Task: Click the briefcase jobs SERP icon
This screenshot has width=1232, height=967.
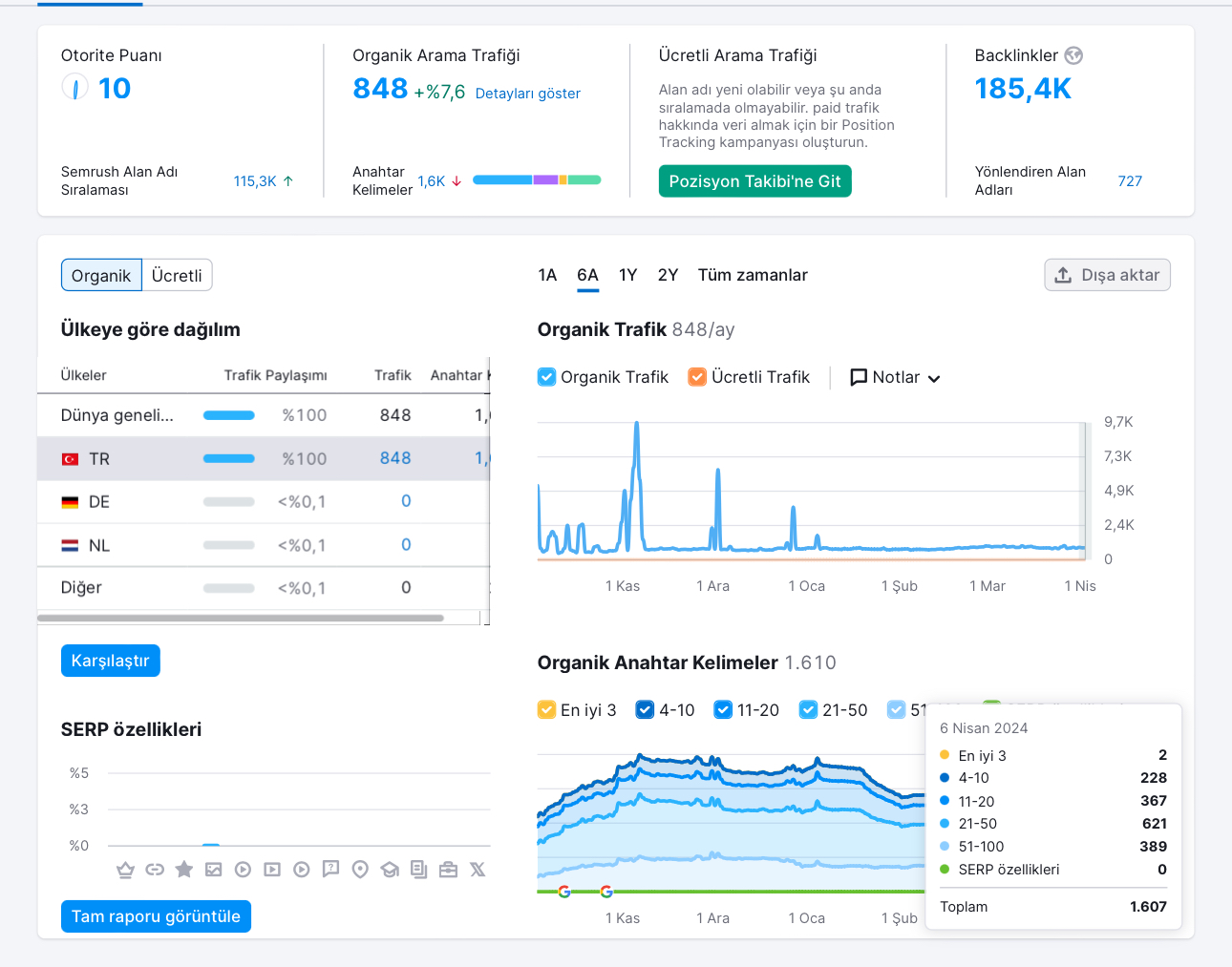Action: pos(448,870)
